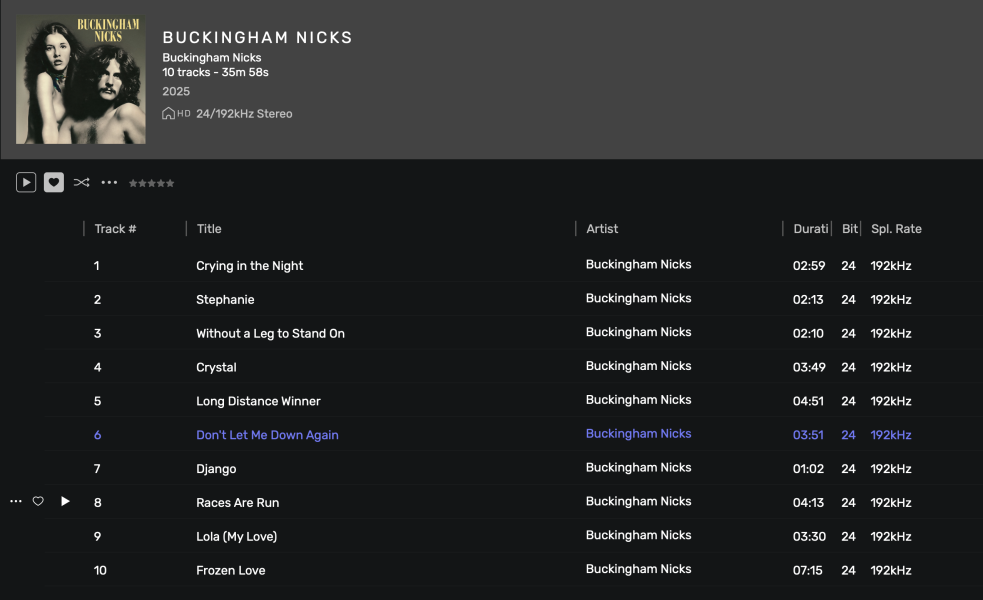Open more options for Races Are Run
The image size is (983, 600).
(16, 501)
